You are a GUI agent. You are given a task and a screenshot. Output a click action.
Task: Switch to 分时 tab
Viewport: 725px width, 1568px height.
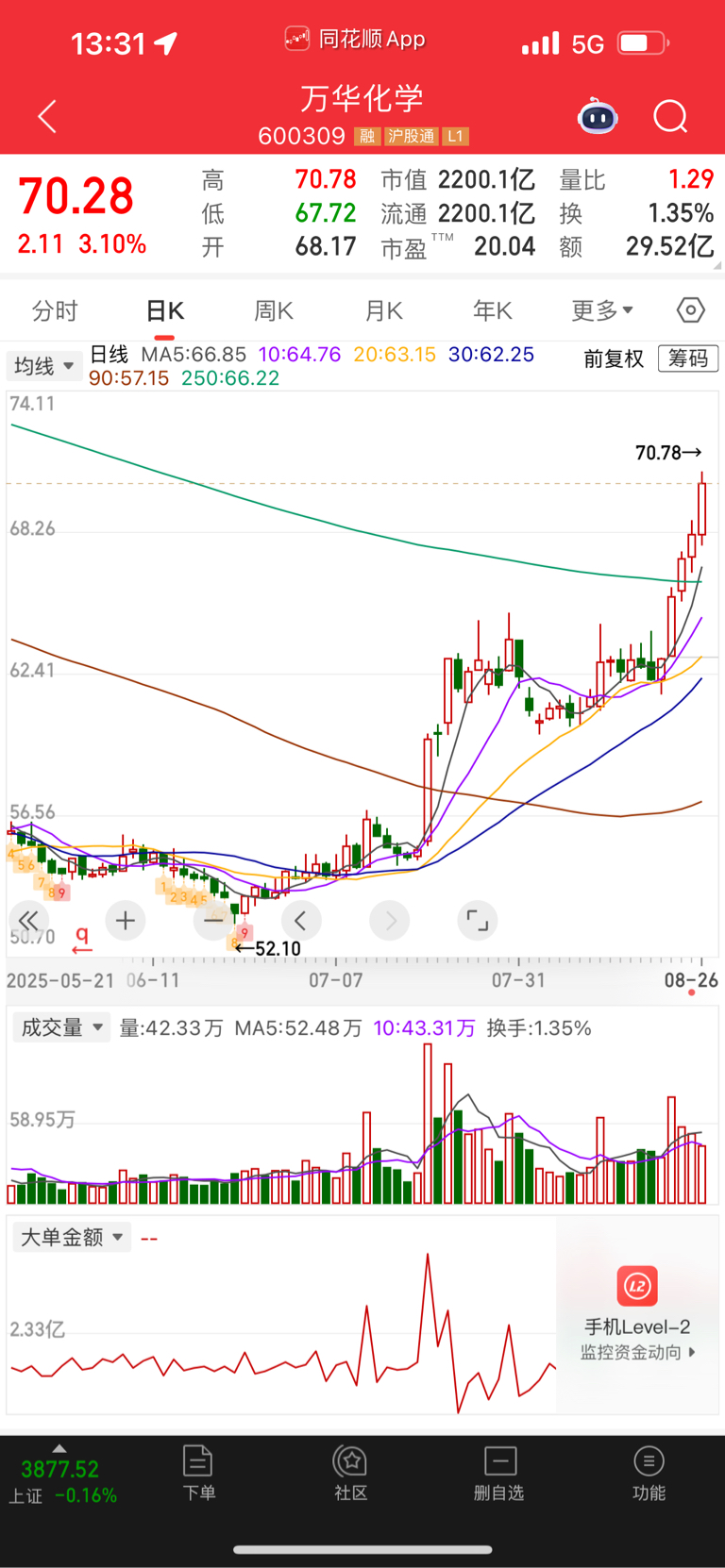pos(55,310)
